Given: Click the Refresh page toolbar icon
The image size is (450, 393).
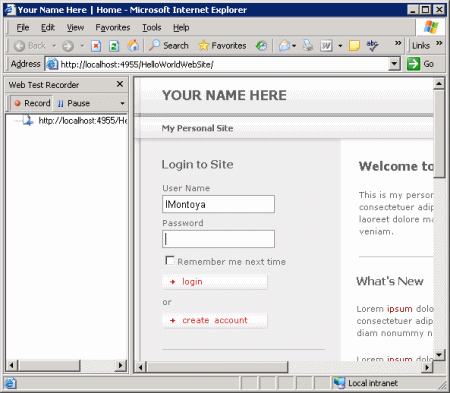Looking at the screenshot, I should point(114,46).
